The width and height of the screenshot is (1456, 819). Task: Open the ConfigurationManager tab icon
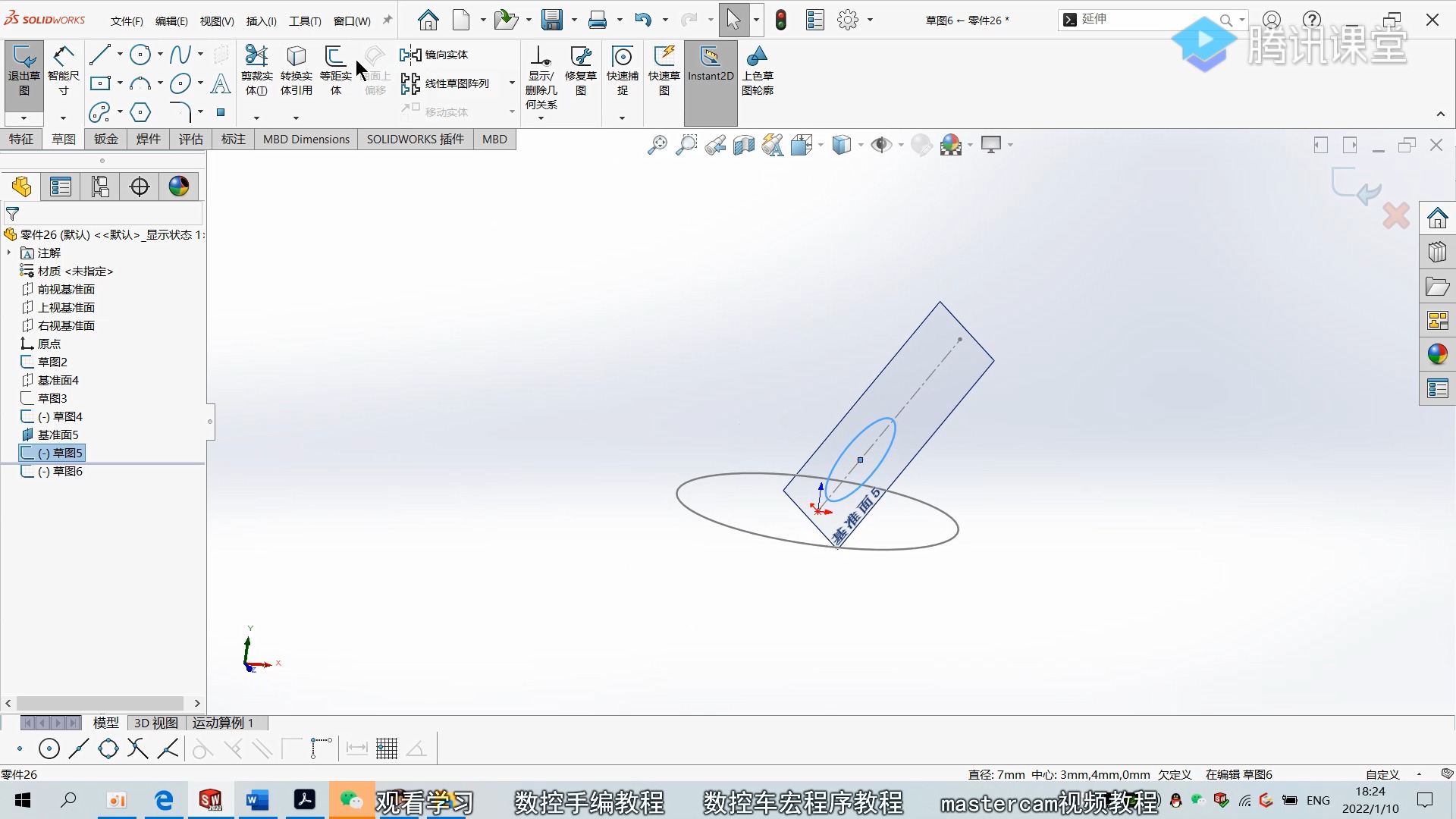pos(100,187)
